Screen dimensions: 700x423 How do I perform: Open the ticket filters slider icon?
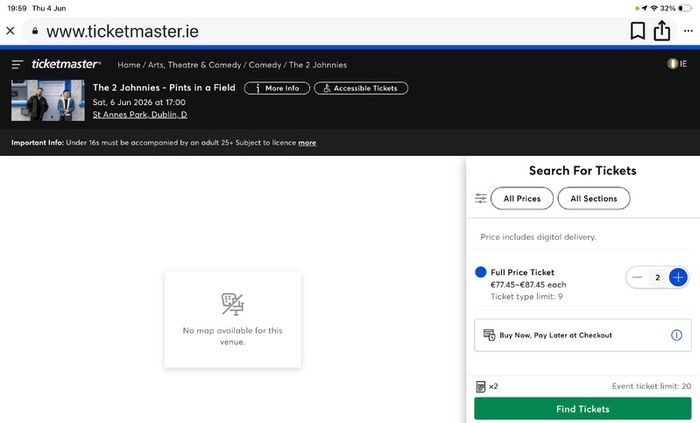pyautogui.click(x=481, y=198)
